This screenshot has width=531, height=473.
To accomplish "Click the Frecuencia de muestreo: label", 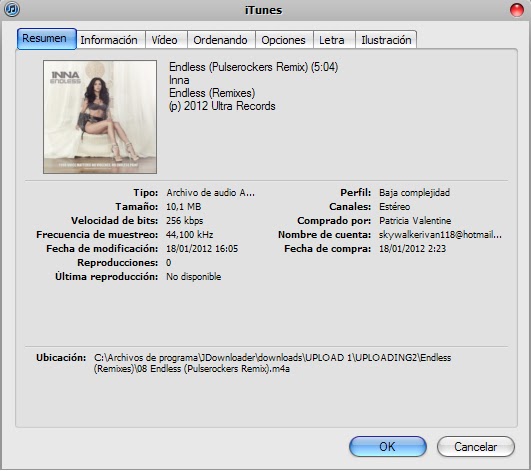I will pyautogui.click(x=97, y=235).
